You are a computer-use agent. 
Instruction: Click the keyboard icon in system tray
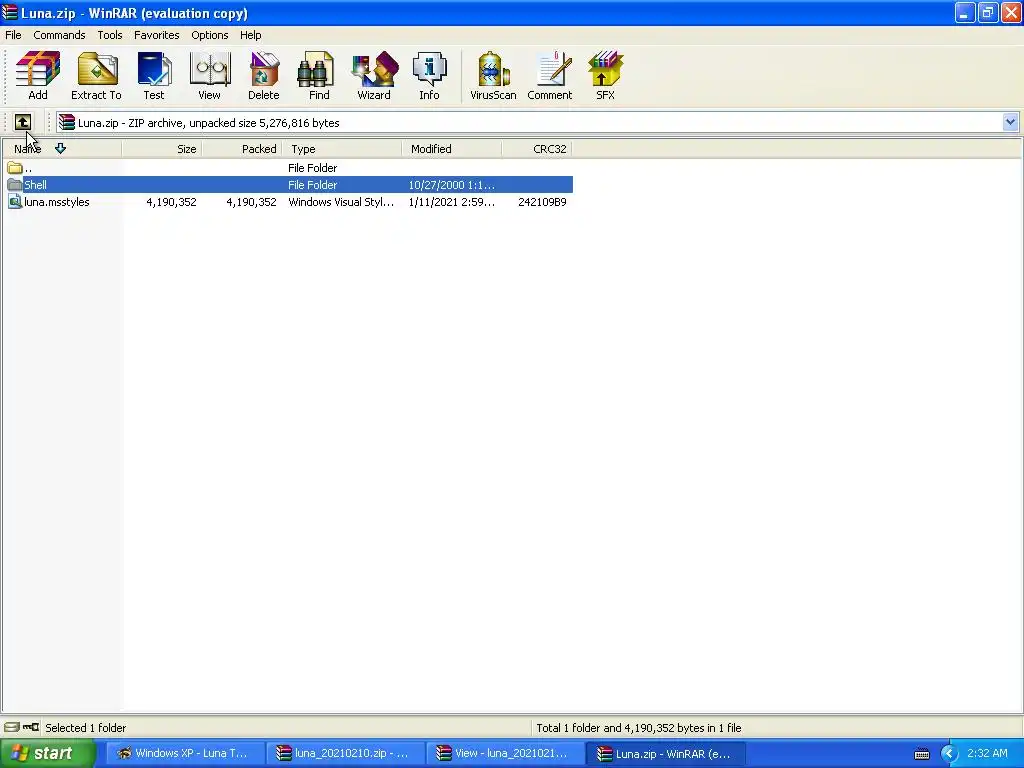pos(921,754)
